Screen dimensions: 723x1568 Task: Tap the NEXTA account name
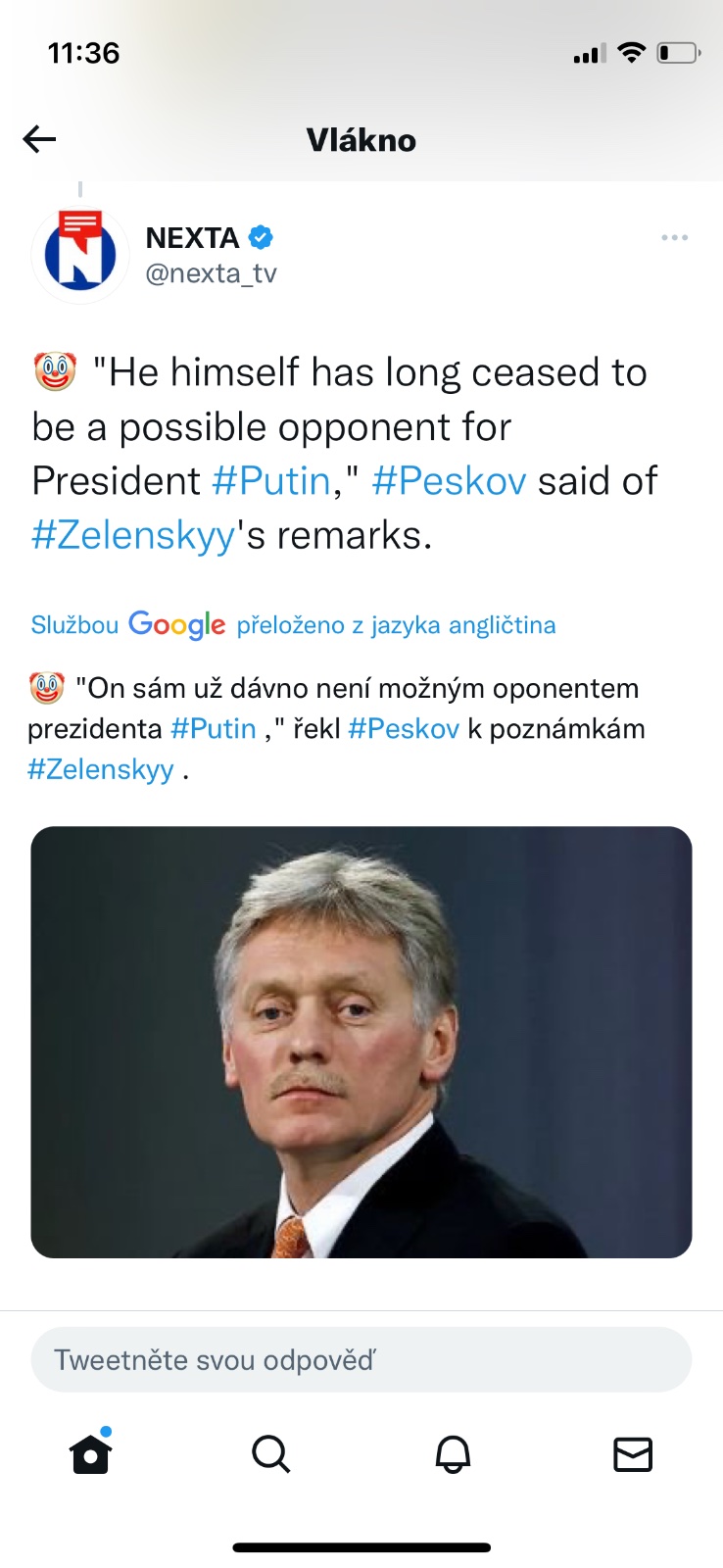pos(192,238)
